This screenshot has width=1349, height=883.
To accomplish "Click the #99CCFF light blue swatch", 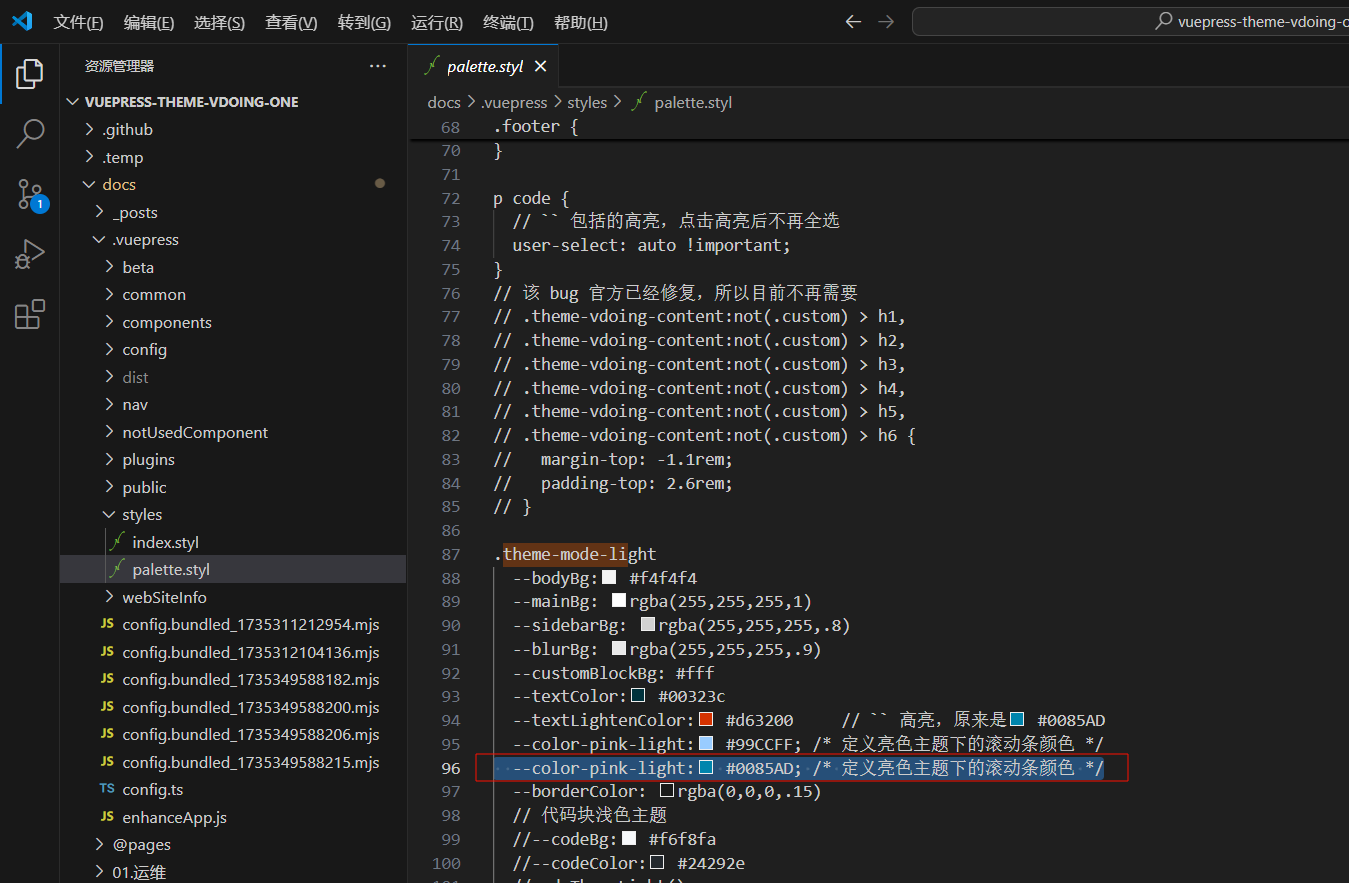I will (706, 743).
